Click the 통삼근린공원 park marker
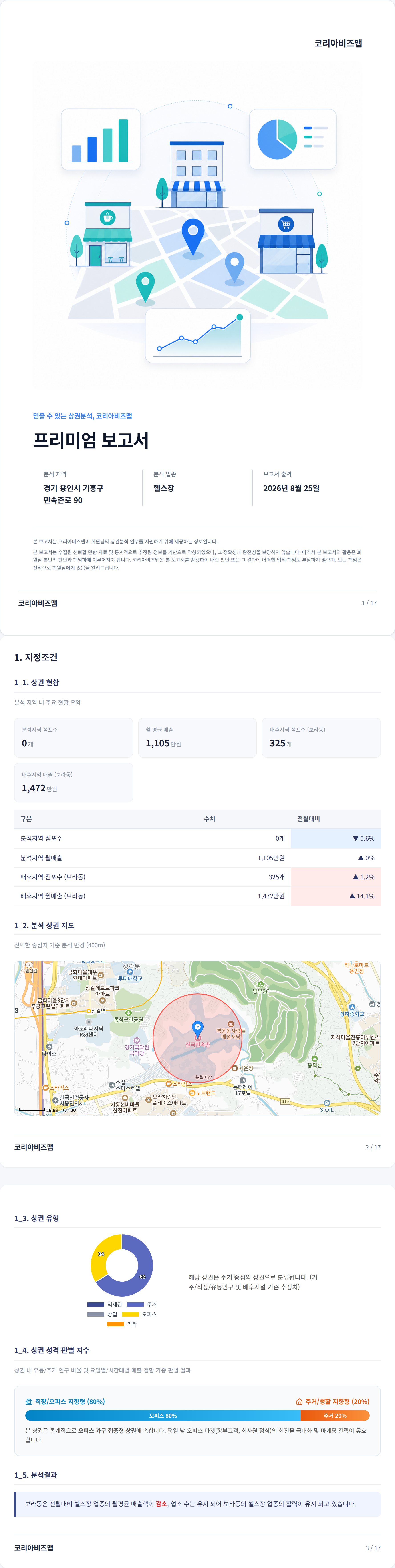 click(x=128, y=1013)
